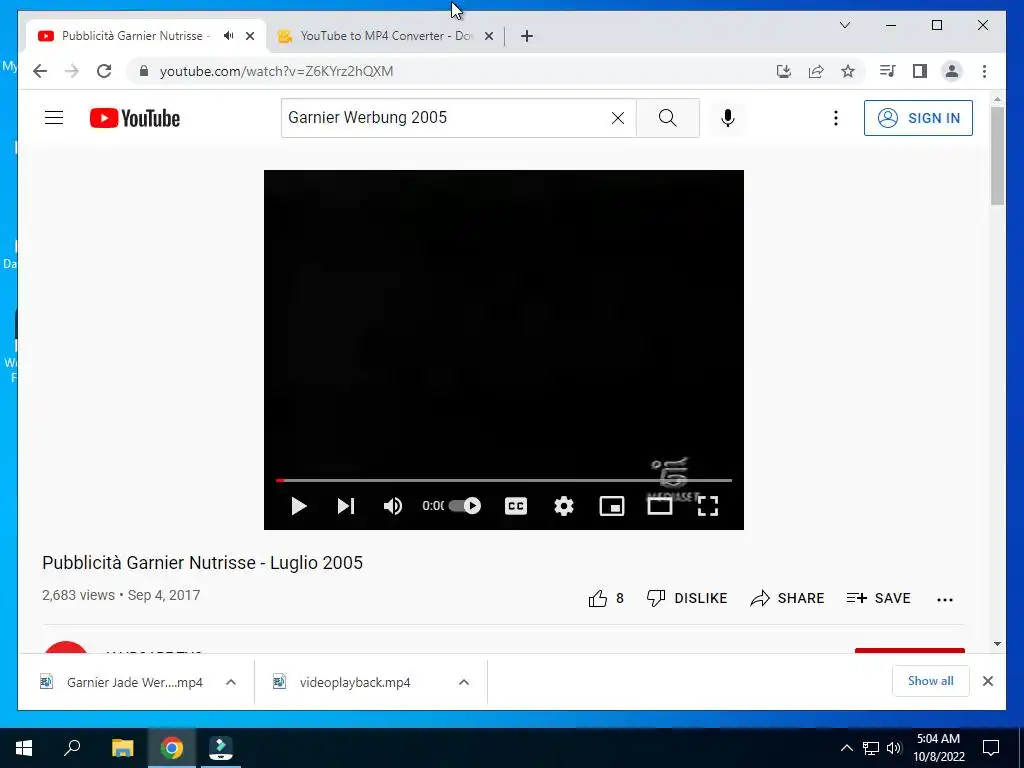Viewport: 1024px width, 768px height.
Task: Switch to theater mode
Action: (660, 506)
